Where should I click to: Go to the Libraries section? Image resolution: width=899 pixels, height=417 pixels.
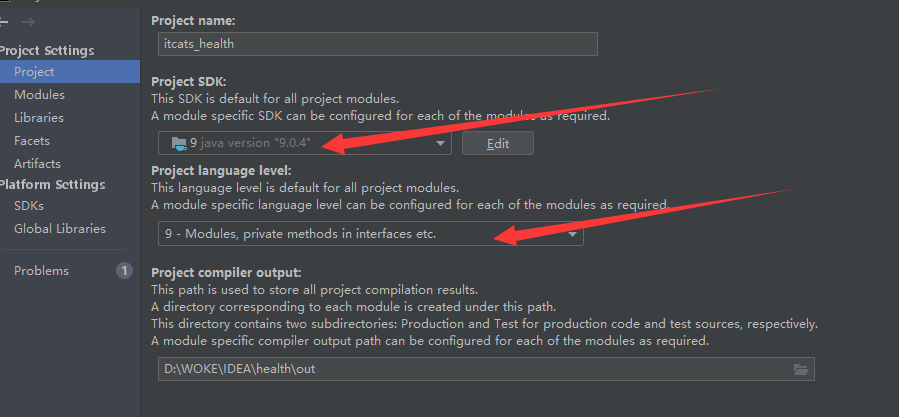click(39, 118)
